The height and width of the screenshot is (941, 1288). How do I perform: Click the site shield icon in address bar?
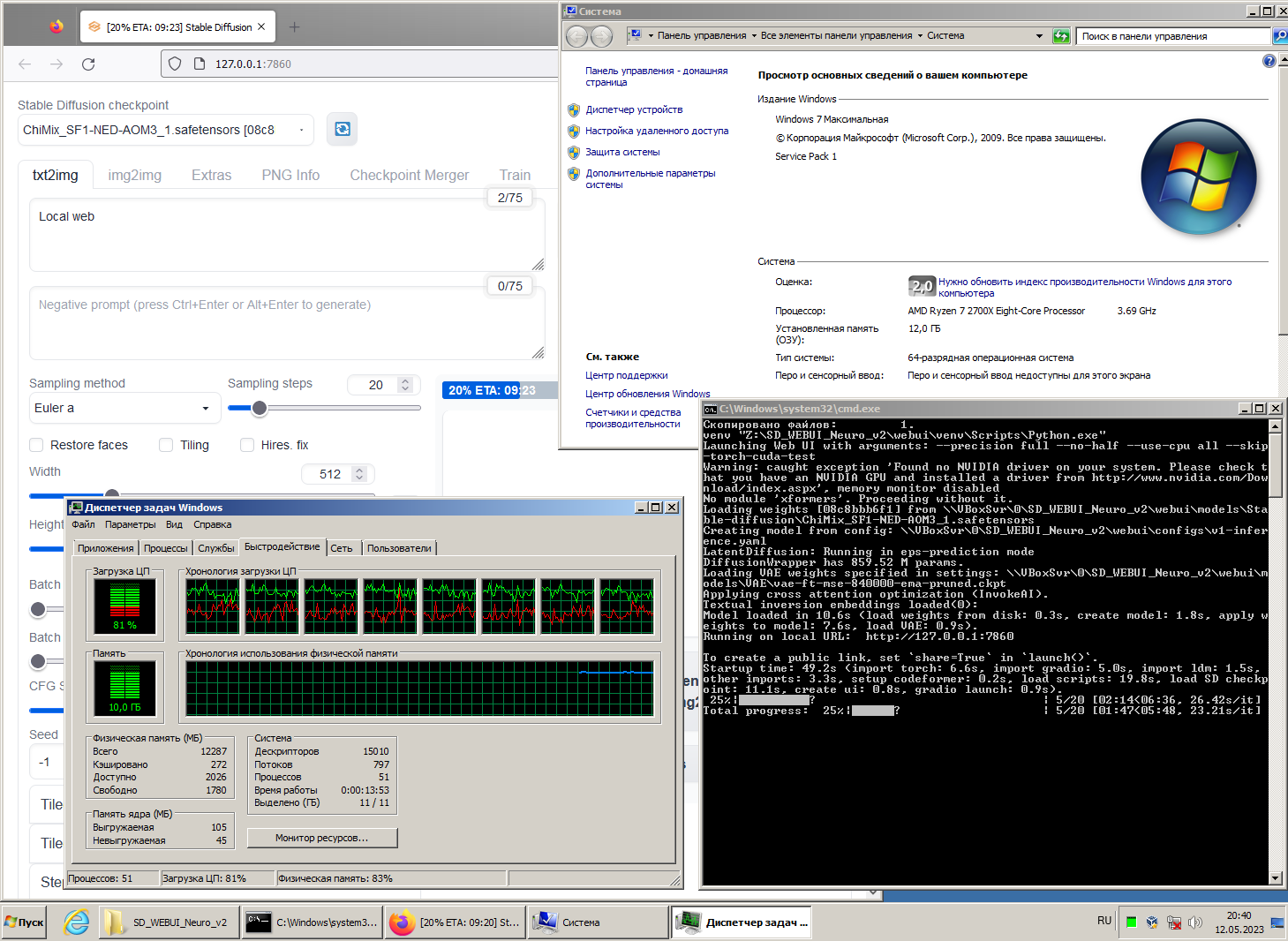[175, 64]
